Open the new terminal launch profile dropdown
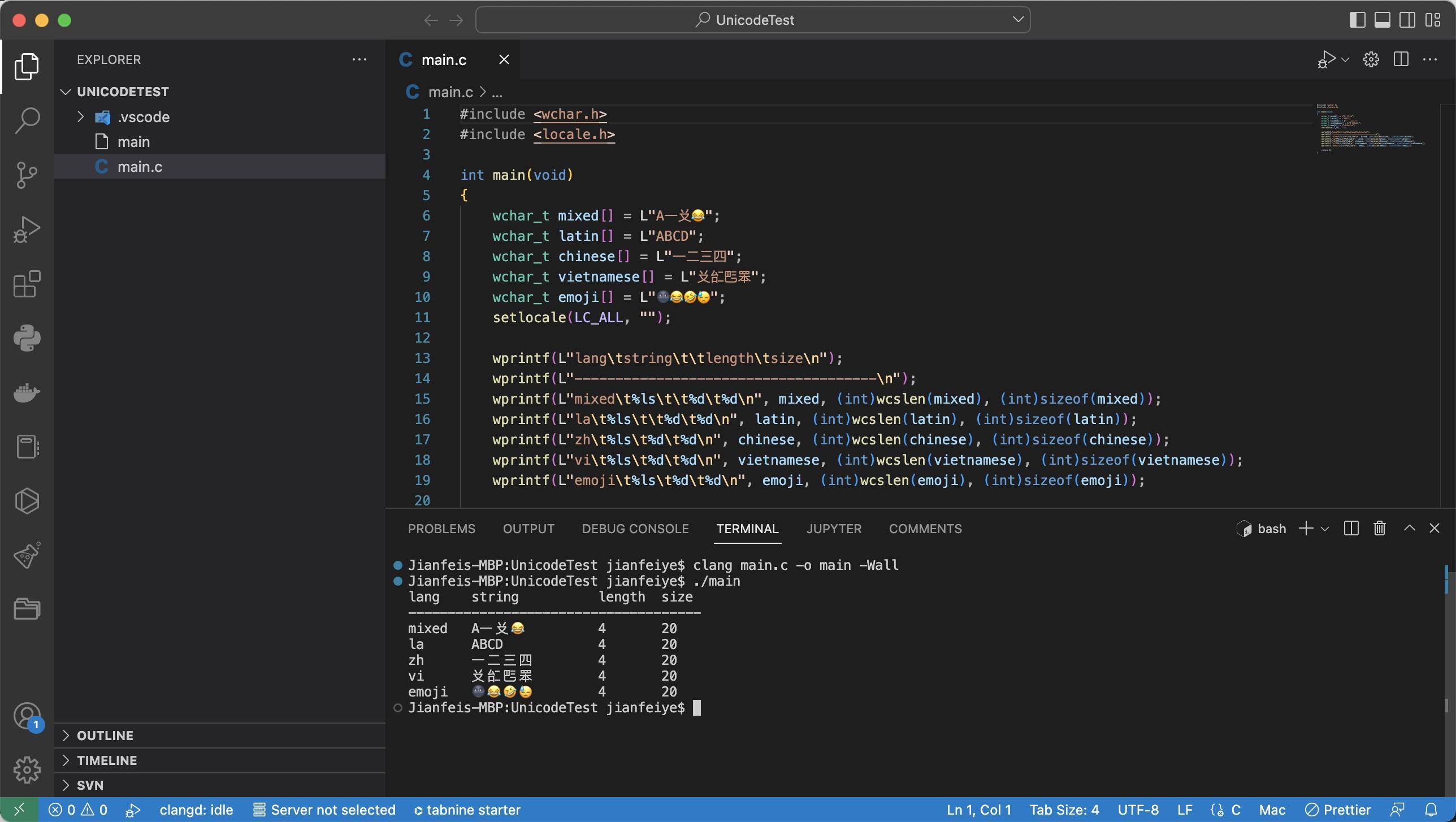The width and height of the screenshot is (1456, 822). 1324,529
